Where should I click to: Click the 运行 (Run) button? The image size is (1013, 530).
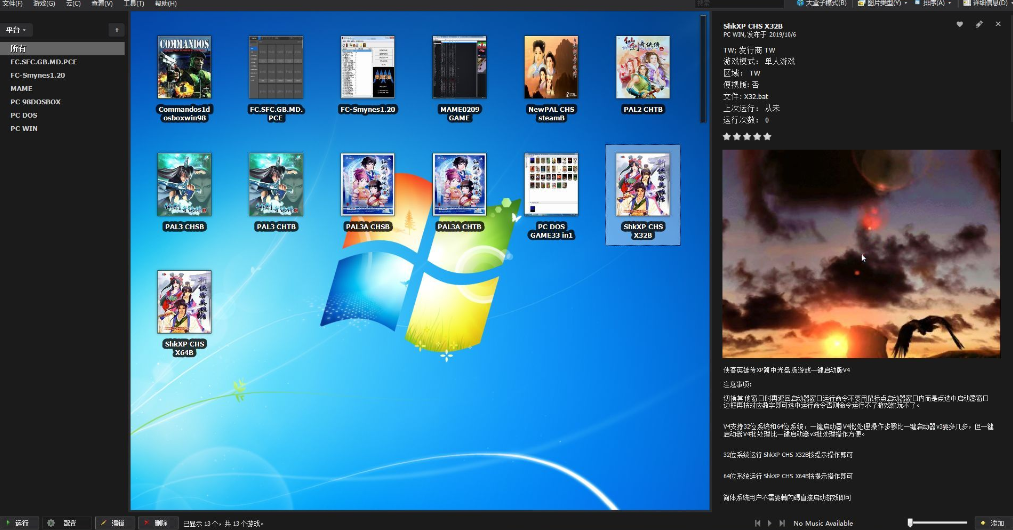17,523
